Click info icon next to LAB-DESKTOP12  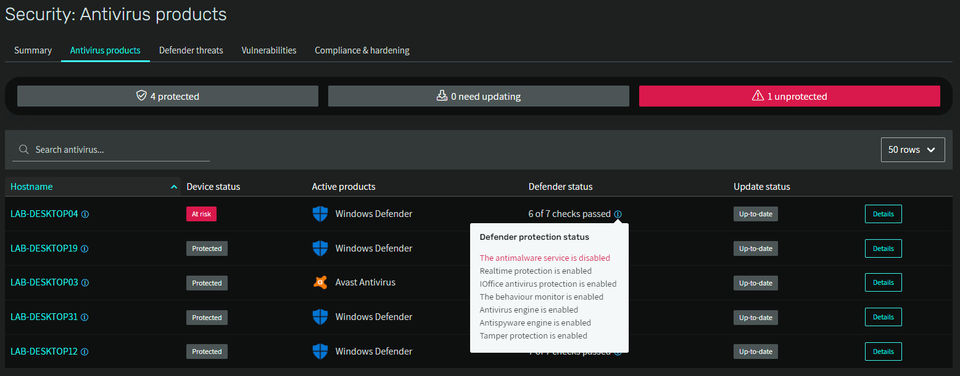click(85, 352)
